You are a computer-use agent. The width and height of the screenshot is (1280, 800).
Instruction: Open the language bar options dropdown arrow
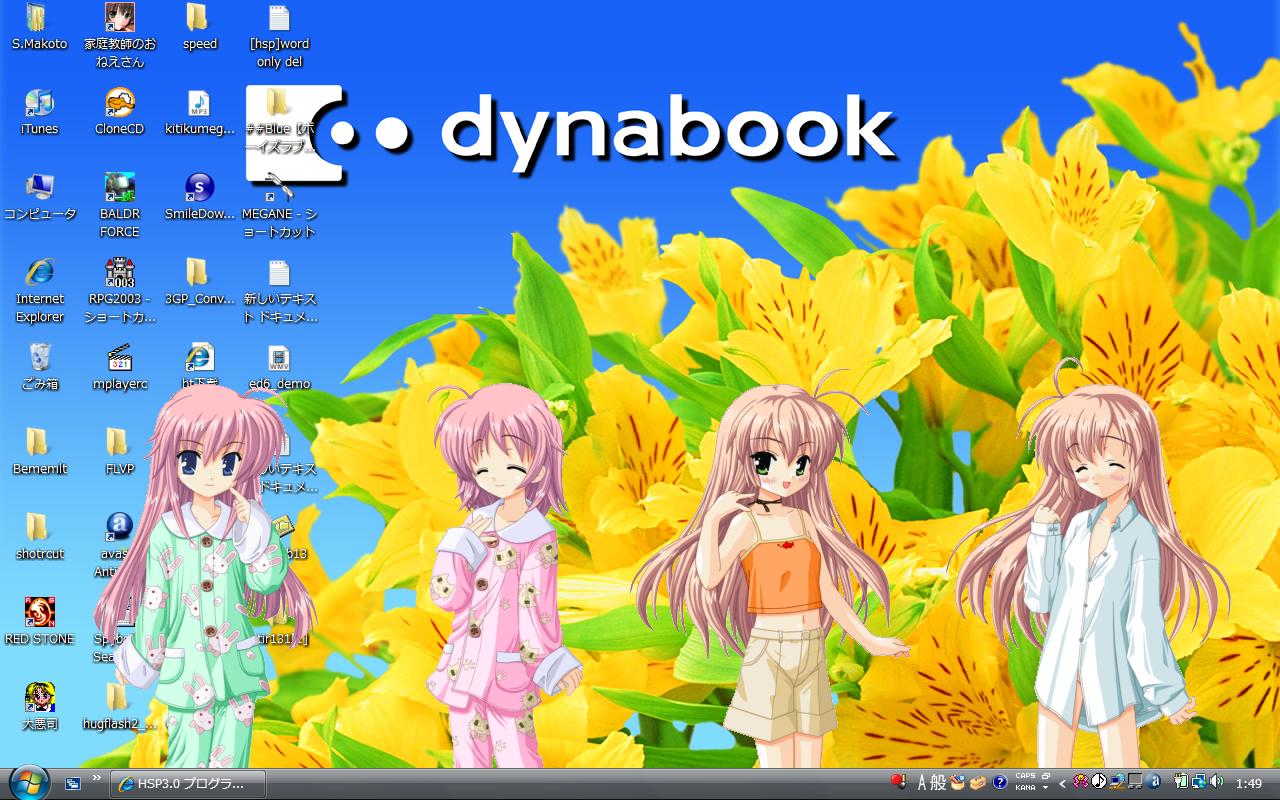[1045, 788]
